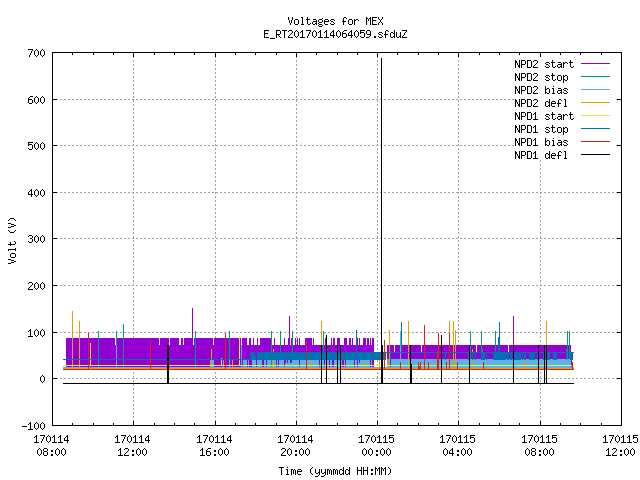Click the E_RT20170114064059.sfduZ file name subtitle
The image size is (640, 480).
[335, 34]
